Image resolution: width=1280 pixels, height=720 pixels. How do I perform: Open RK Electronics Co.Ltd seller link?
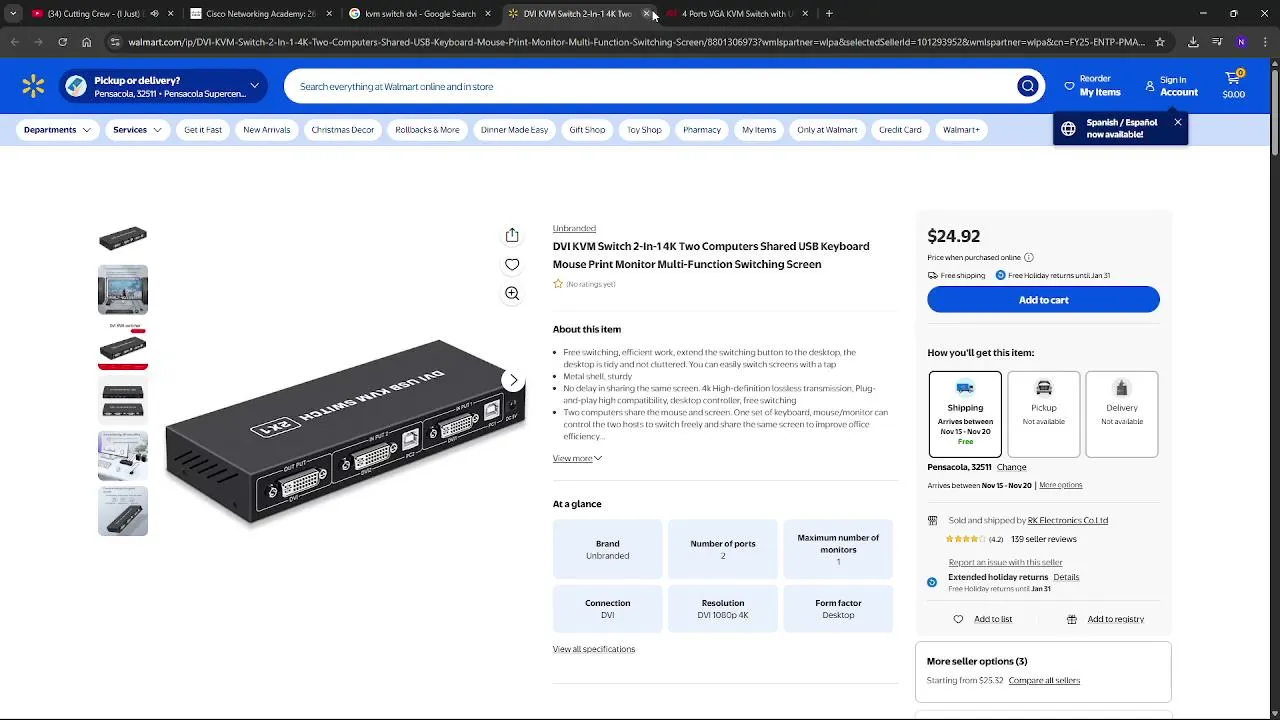(1068, 520)
